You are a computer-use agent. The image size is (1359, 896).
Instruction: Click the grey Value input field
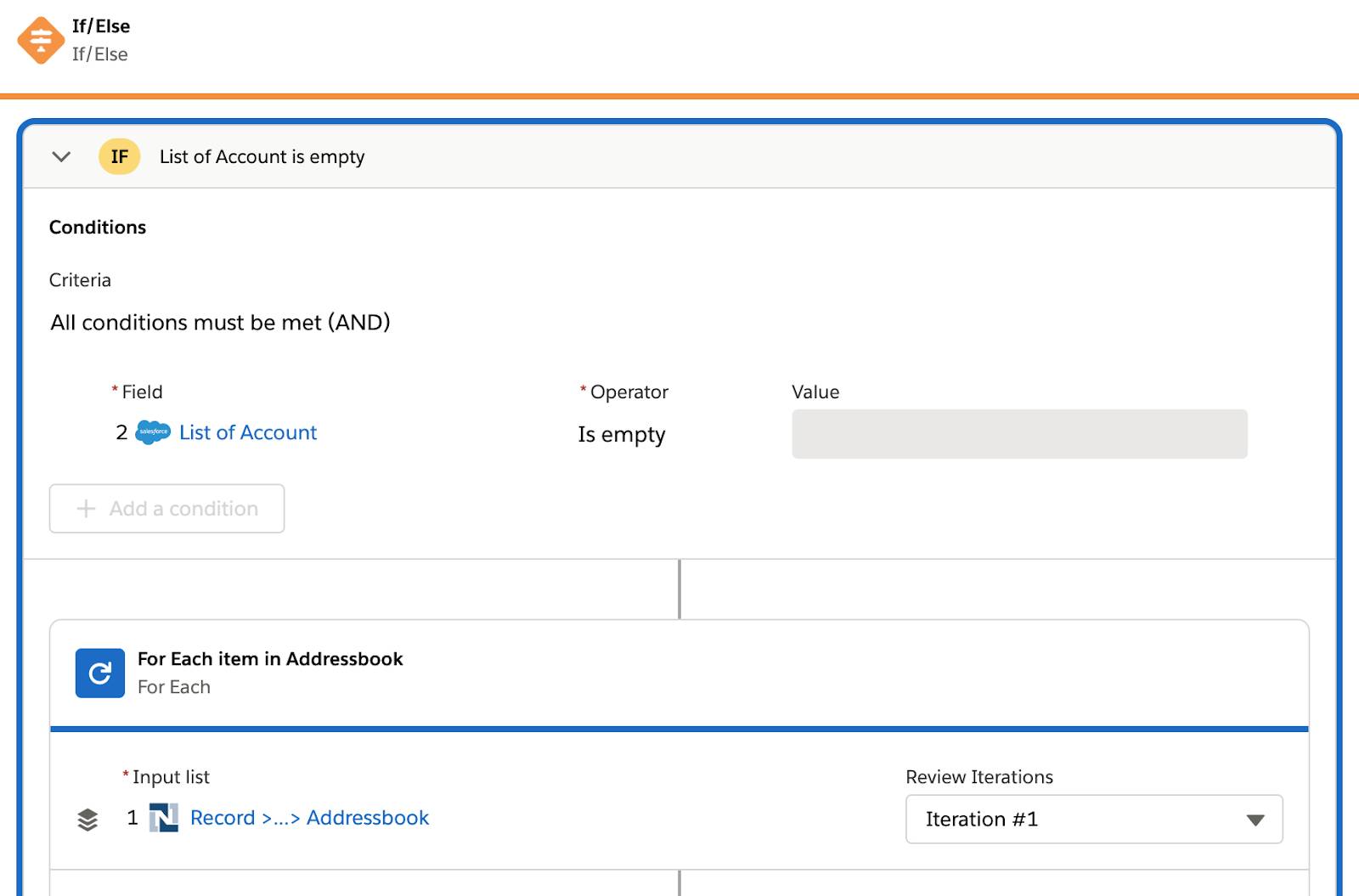pyautogui.click(x=1019, y=434)
